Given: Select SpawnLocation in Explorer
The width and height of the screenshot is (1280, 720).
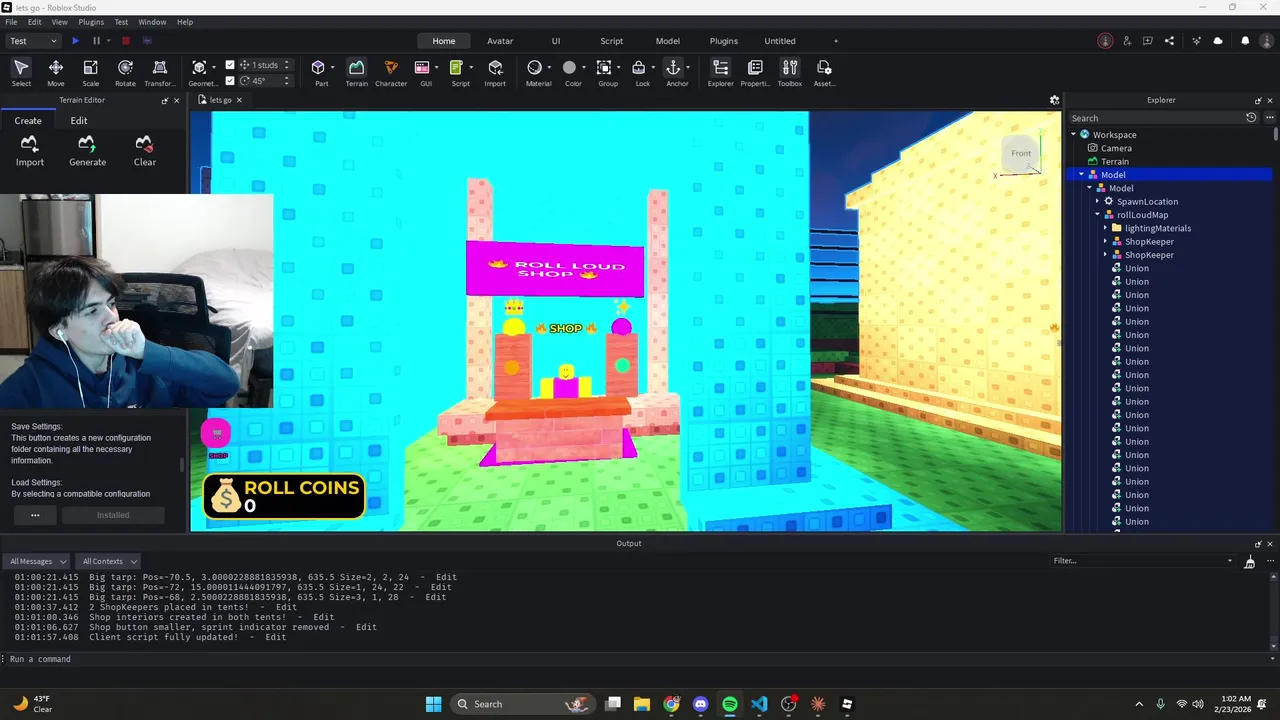Looking at the screenshot, I should tap(1147, 201).
